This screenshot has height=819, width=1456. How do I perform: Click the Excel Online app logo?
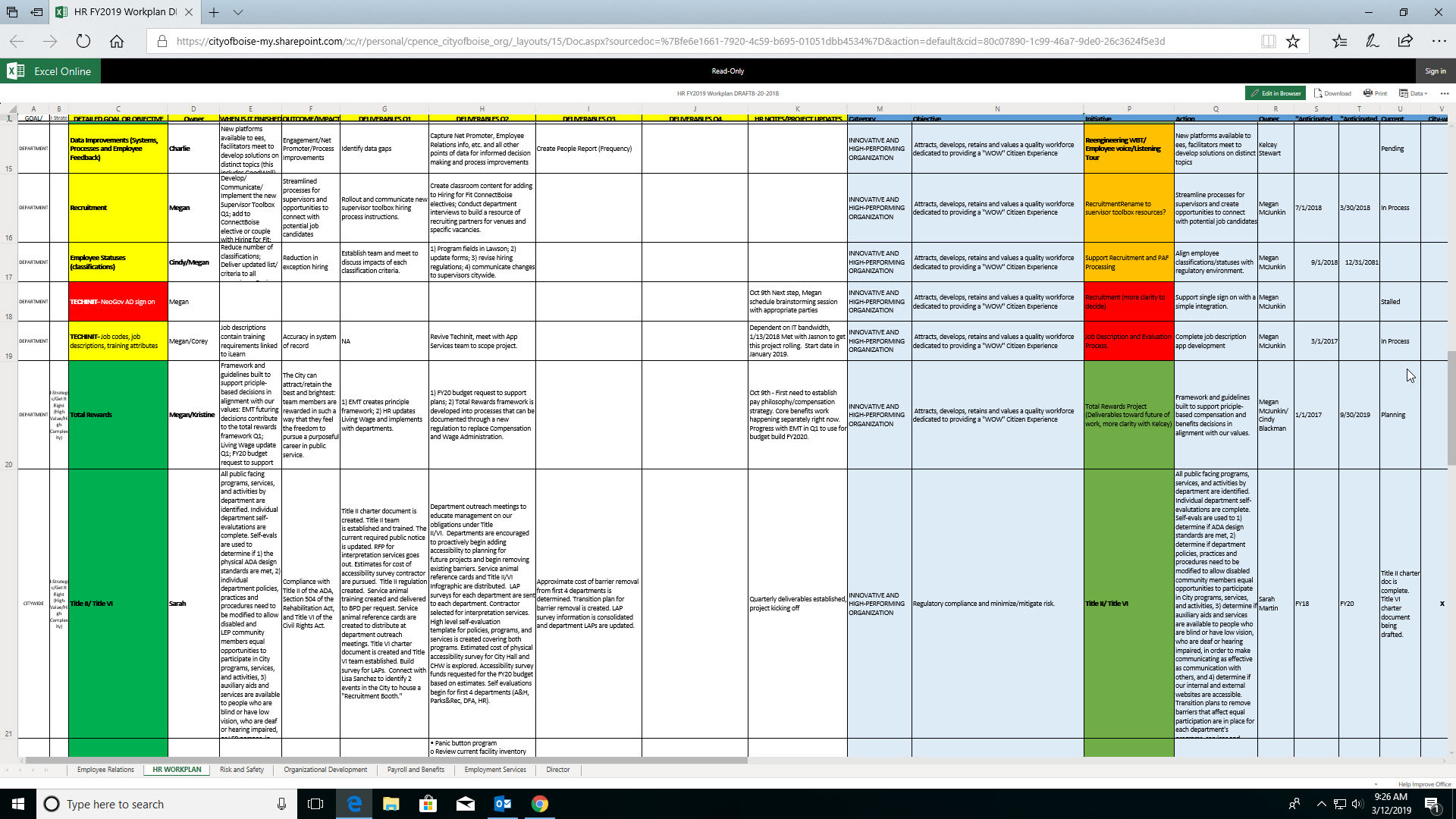point(15,71)
